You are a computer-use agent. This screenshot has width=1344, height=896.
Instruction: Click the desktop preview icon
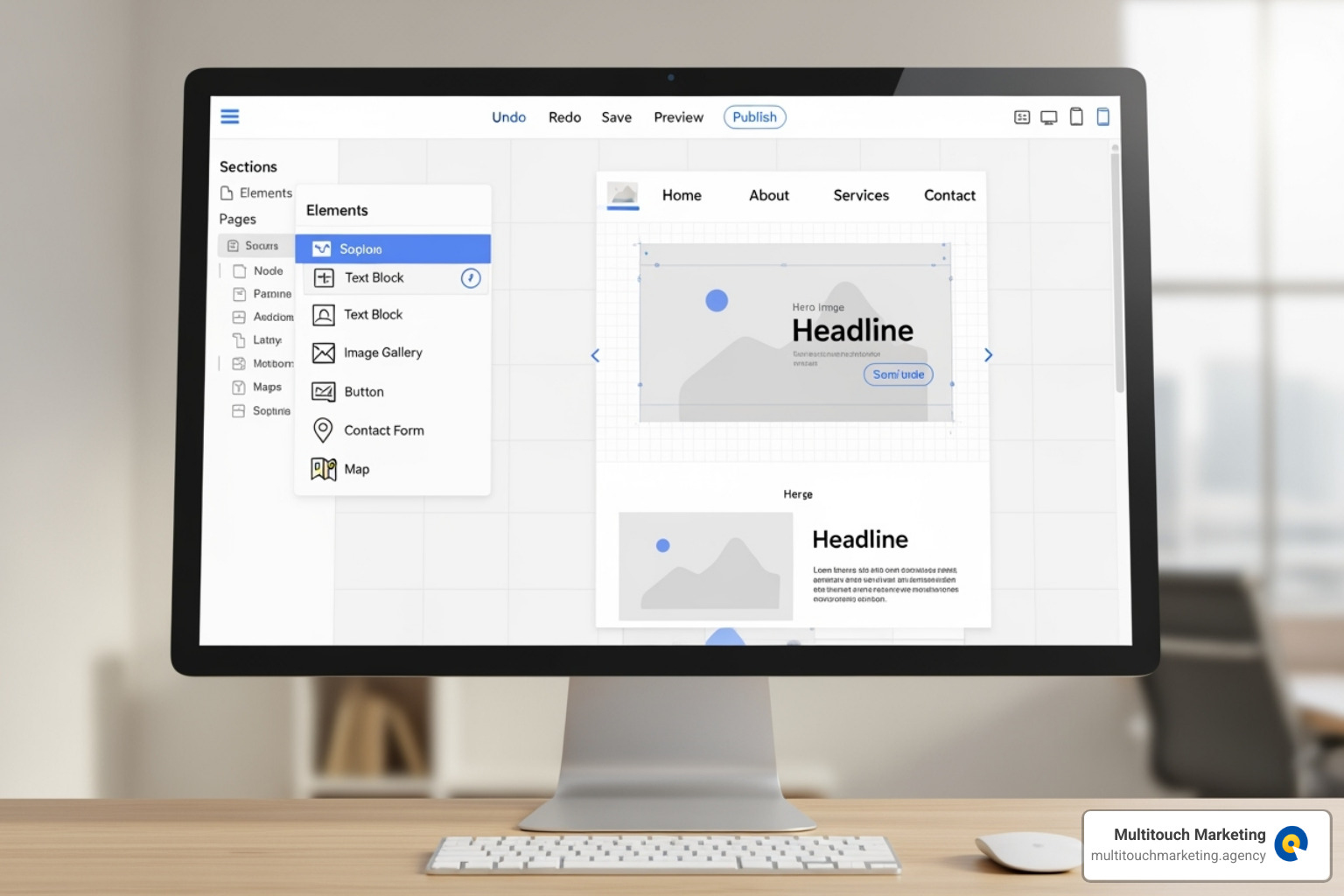click(1047, 115)
